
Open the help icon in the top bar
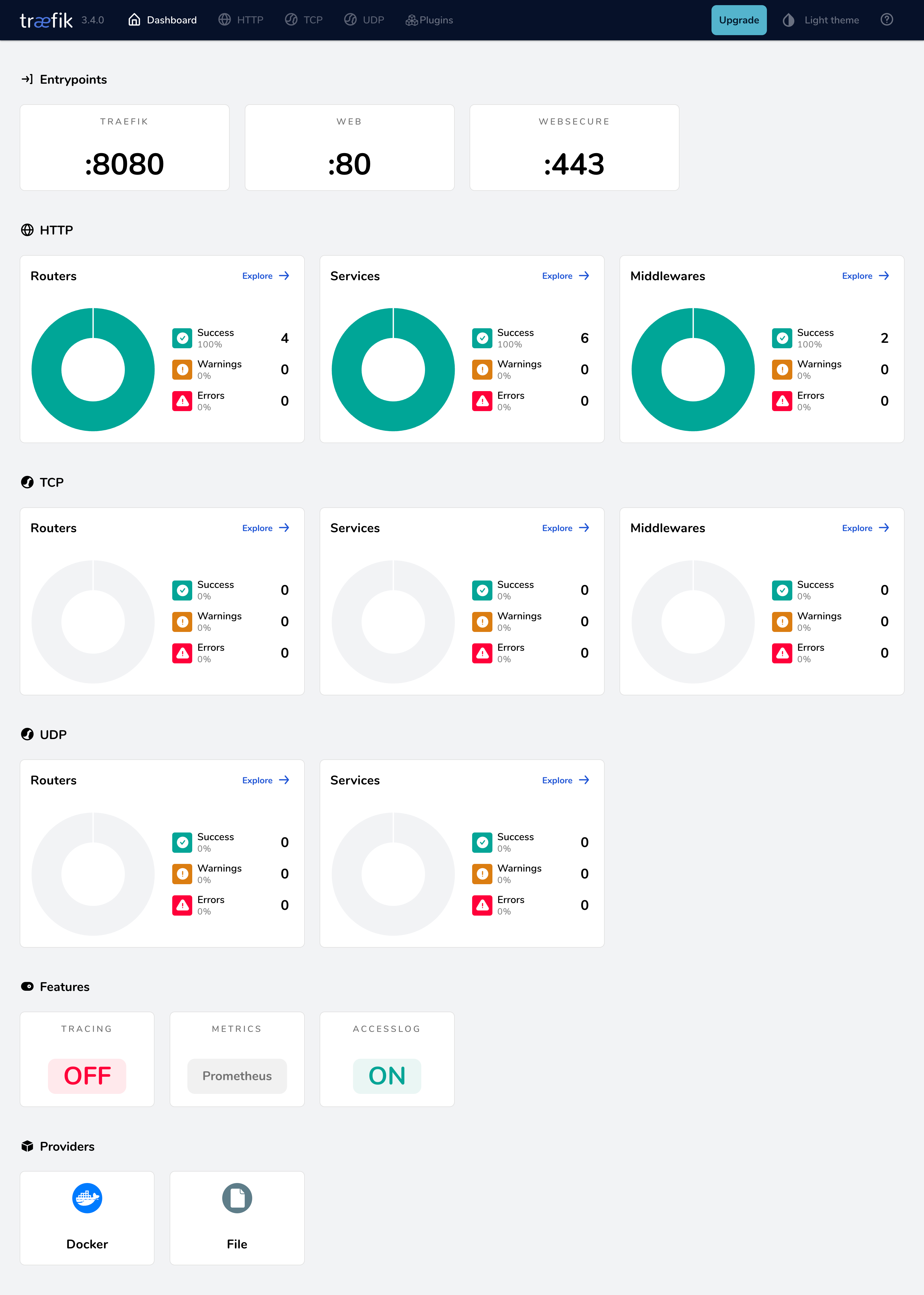coord(887,20)
